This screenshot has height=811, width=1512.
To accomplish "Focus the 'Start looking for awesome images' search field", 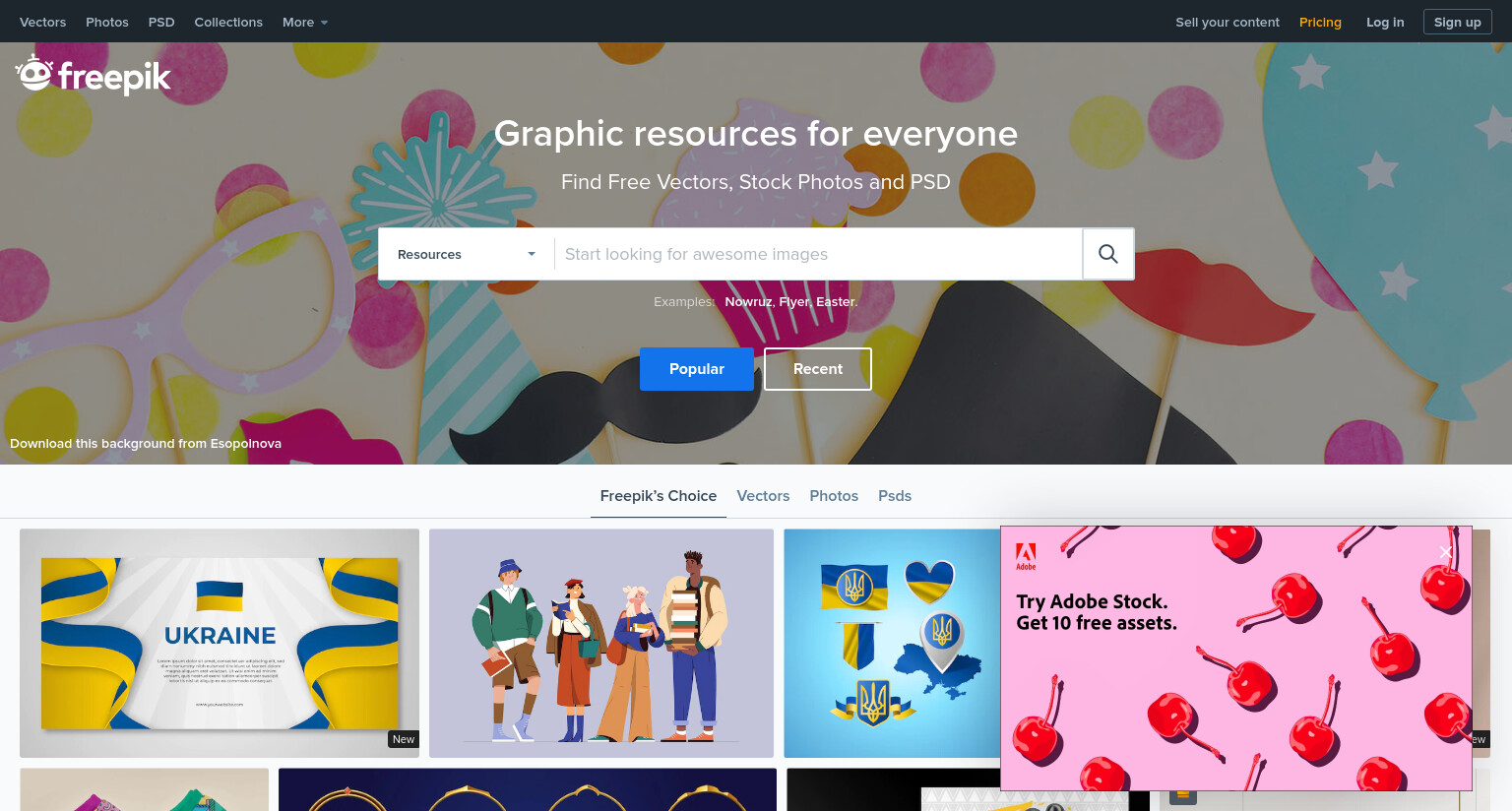I will pos(818,254).
